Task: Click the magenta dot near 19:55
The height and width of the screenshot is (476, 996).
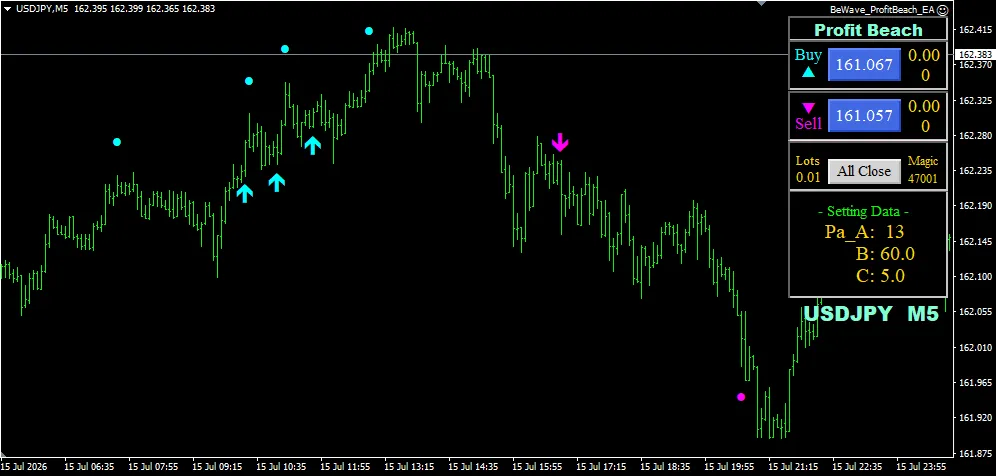Action: point(741,397)
